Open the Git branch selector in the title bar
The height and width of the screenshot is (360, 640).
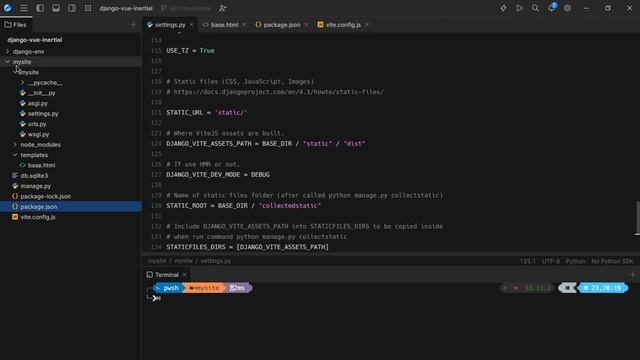(x=186, y=8)
